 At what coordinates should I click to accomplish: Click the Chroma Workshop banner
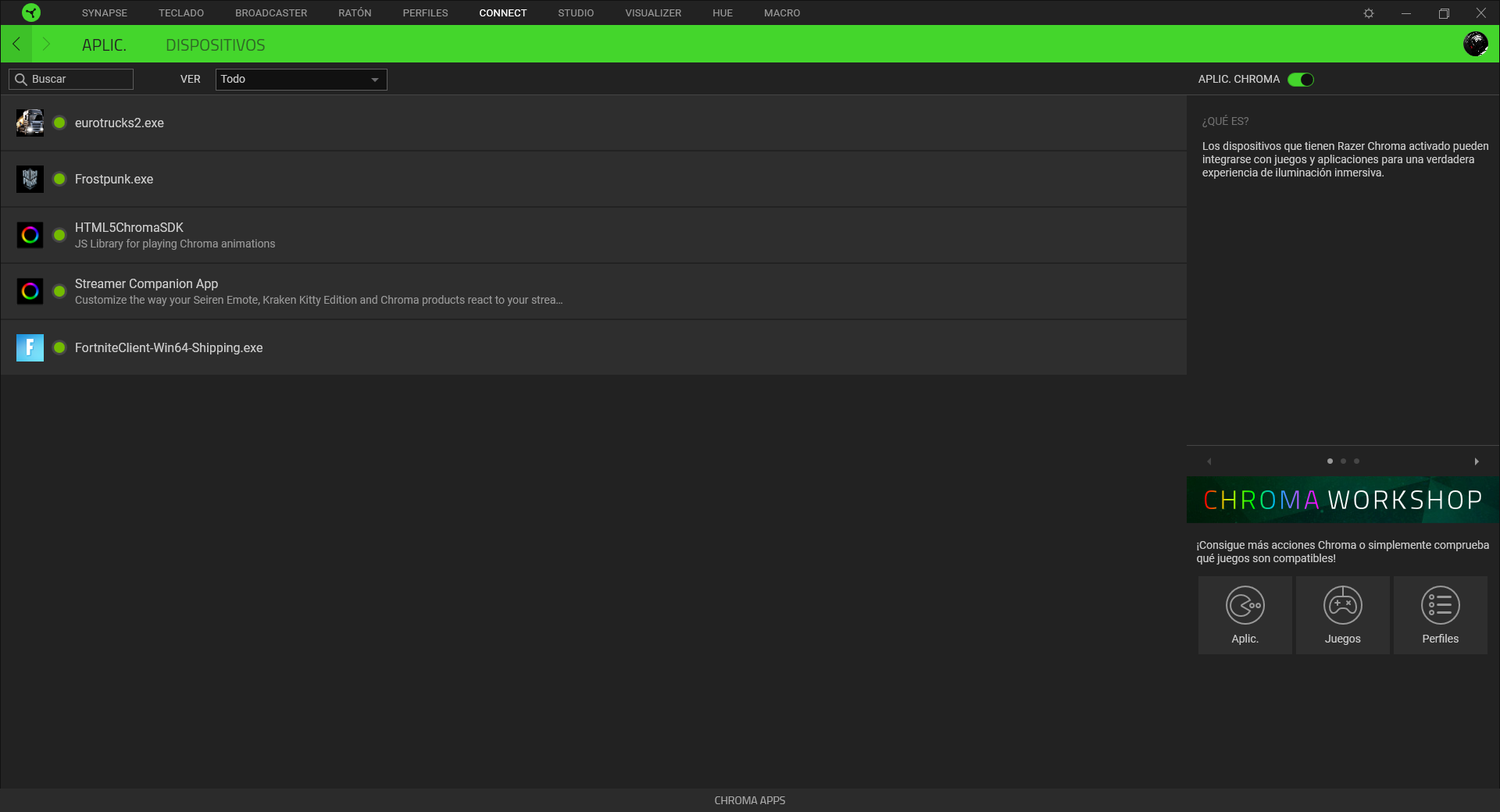pos(1343,500)
